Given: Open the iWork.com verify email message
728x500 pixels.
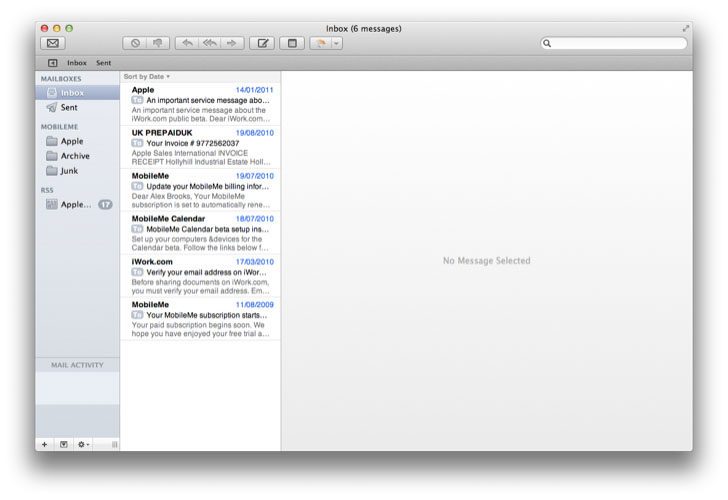Looking at the screenshot, I should 201,276.
